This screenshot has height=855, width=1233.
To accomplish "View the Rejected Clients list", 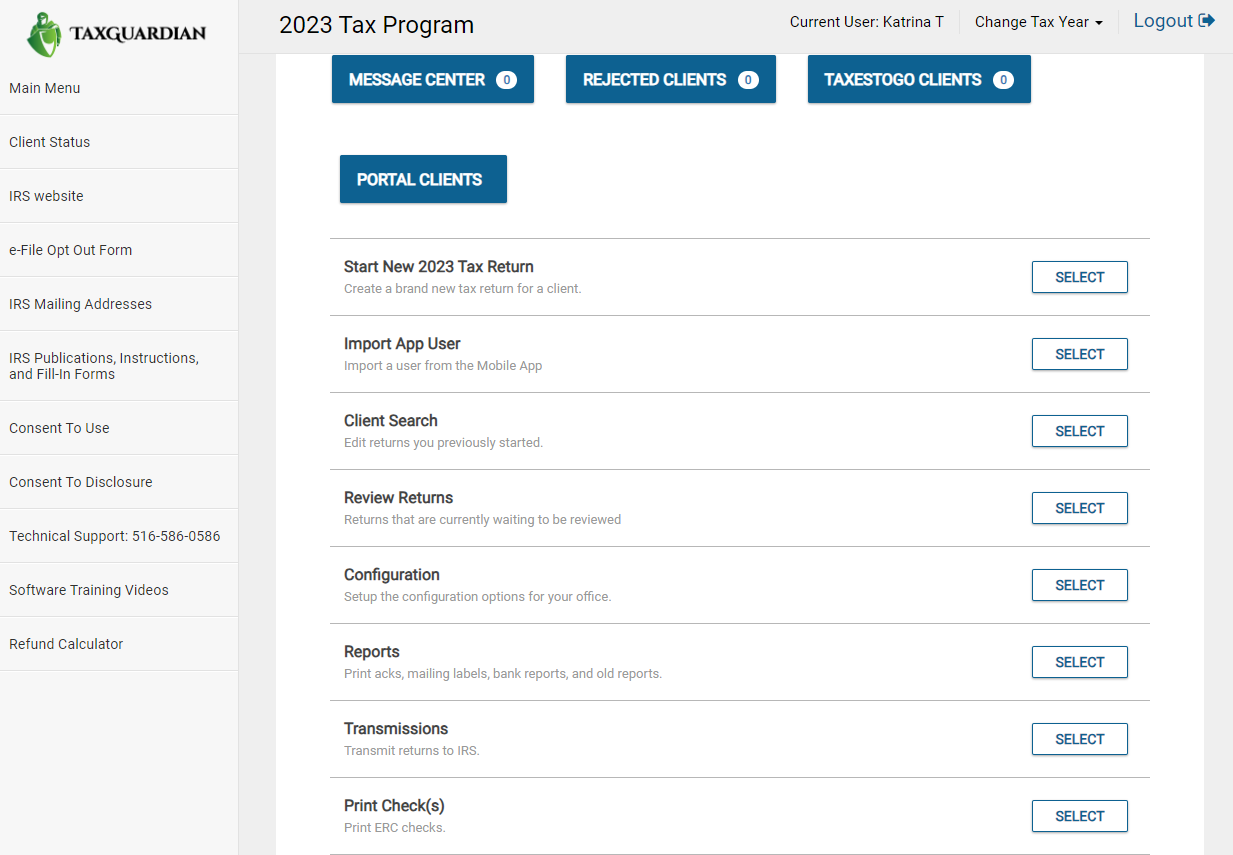I will coord(670,79).
